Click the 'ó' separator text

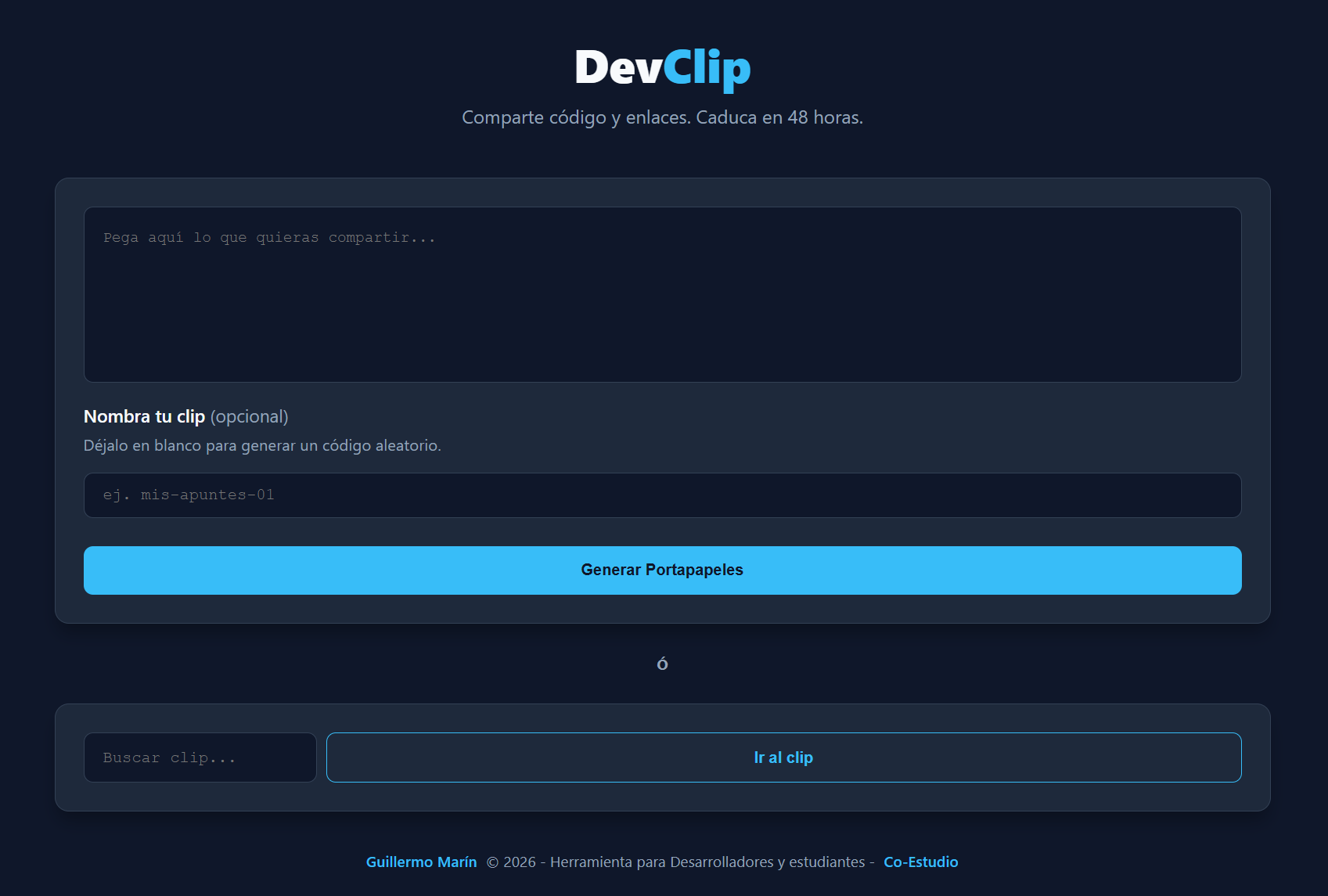[x=662, y=664]
